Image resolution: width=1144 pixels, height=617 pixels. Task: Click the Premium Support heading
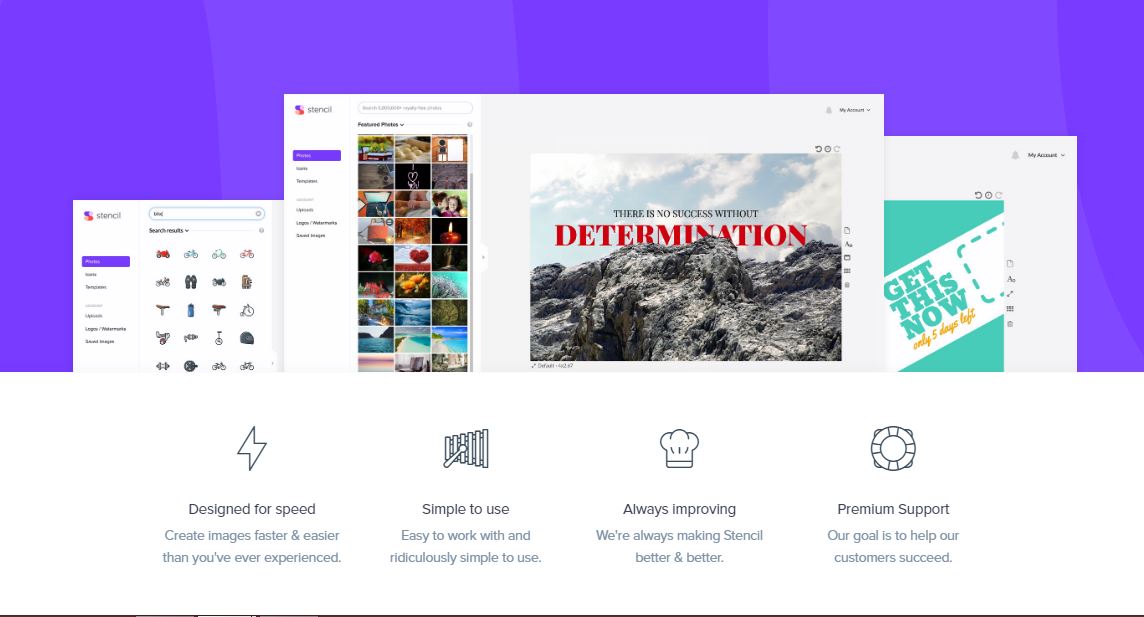click(x=893, y=509)
